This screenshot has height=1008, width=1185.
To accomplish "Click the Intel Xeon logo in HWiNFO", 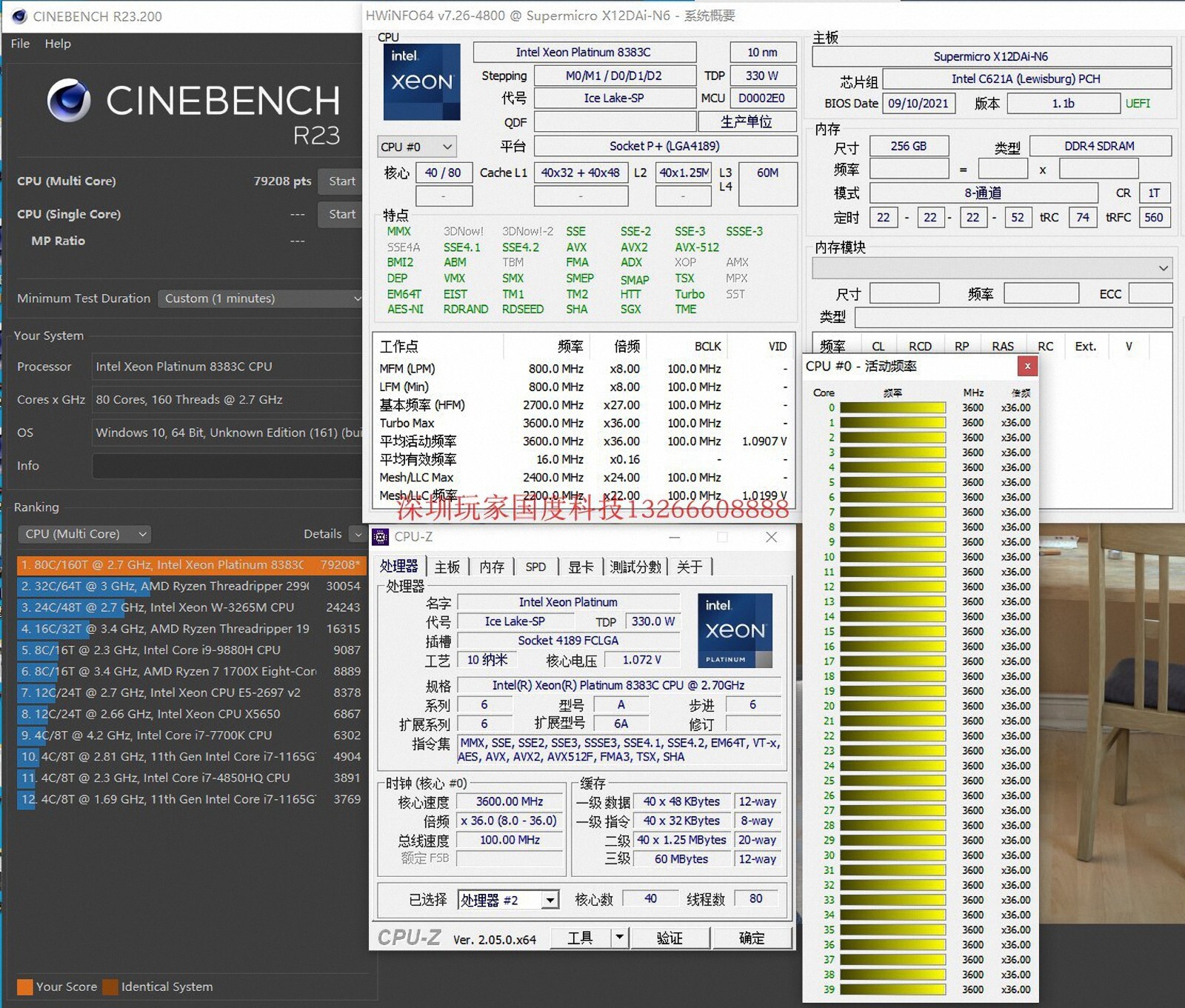I will [x=421, y=81].
